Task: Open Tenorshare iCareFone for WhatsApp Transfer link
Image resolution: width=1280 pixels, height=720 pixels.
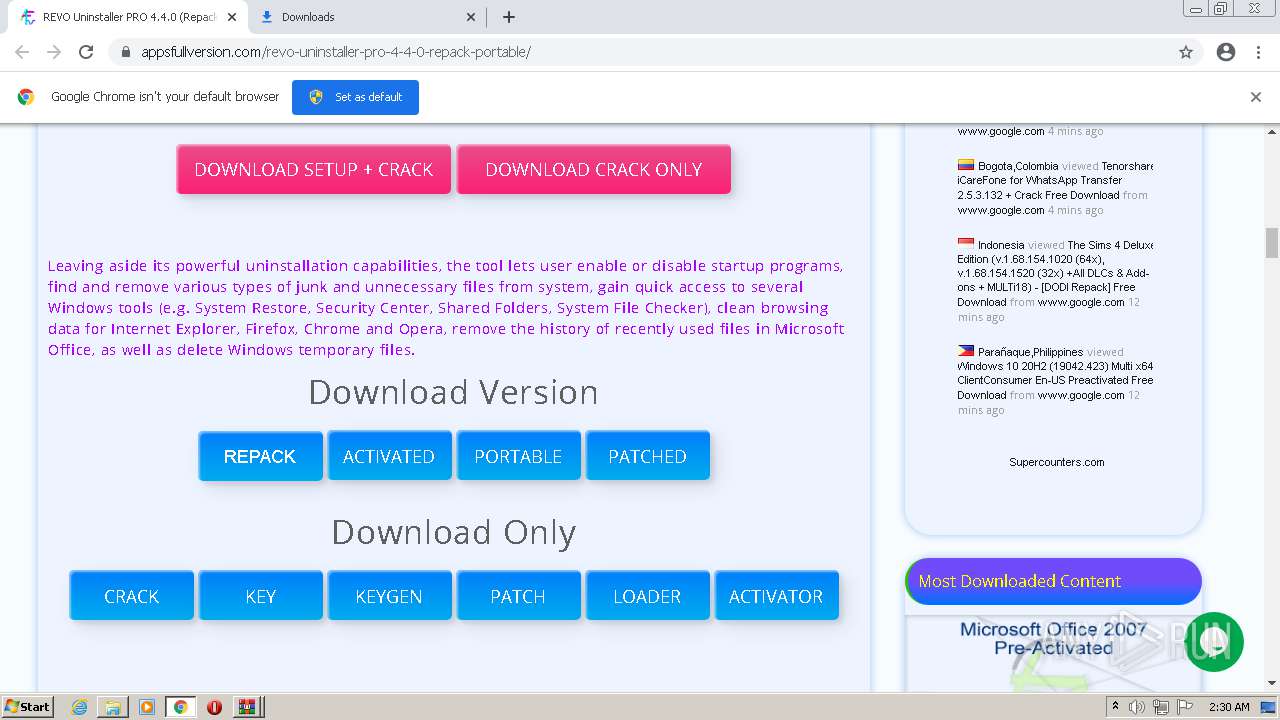Action: [1054, 181]
